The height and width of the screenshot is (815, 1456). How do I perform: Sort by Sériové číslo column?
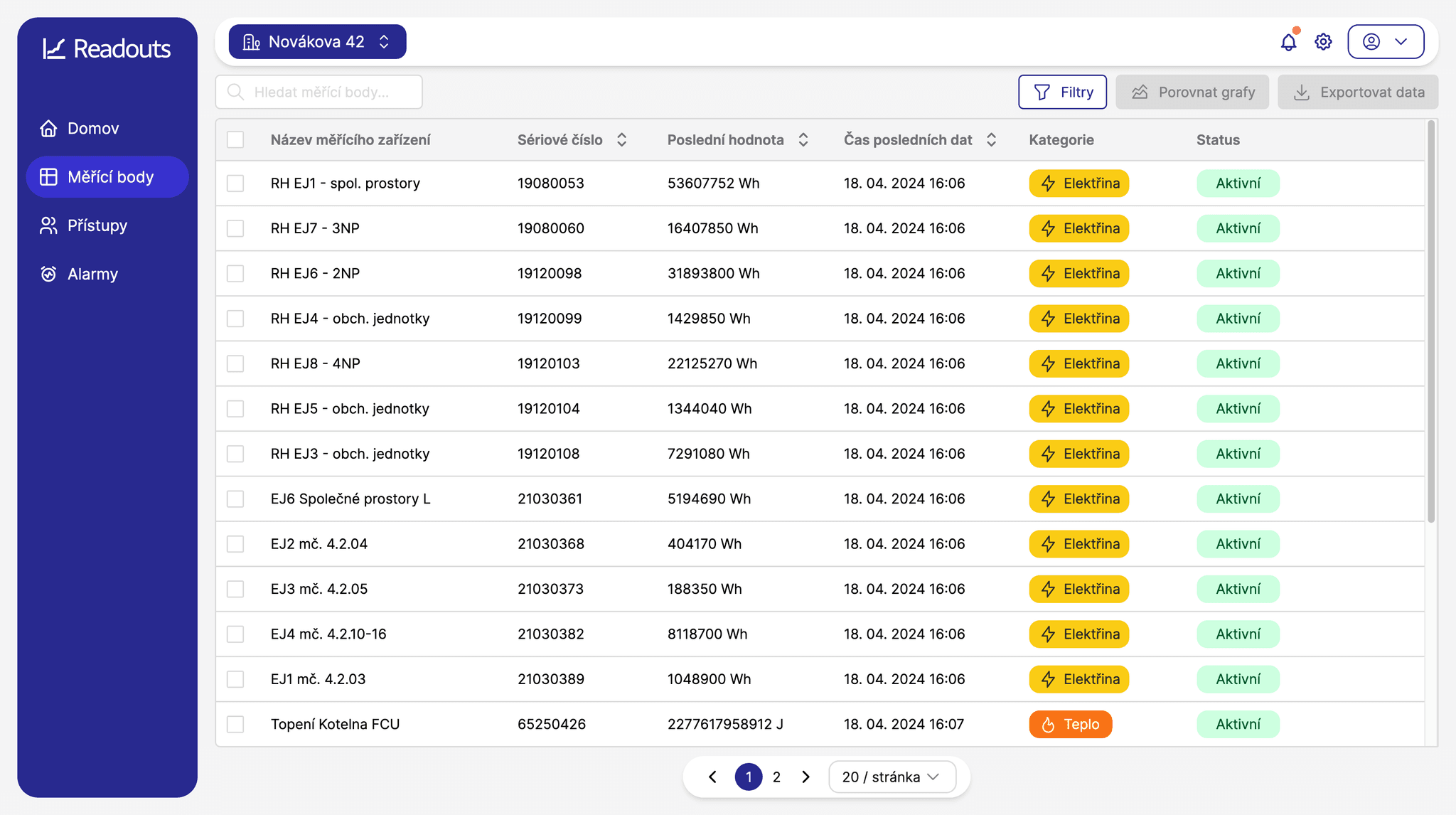click(621, 140)
